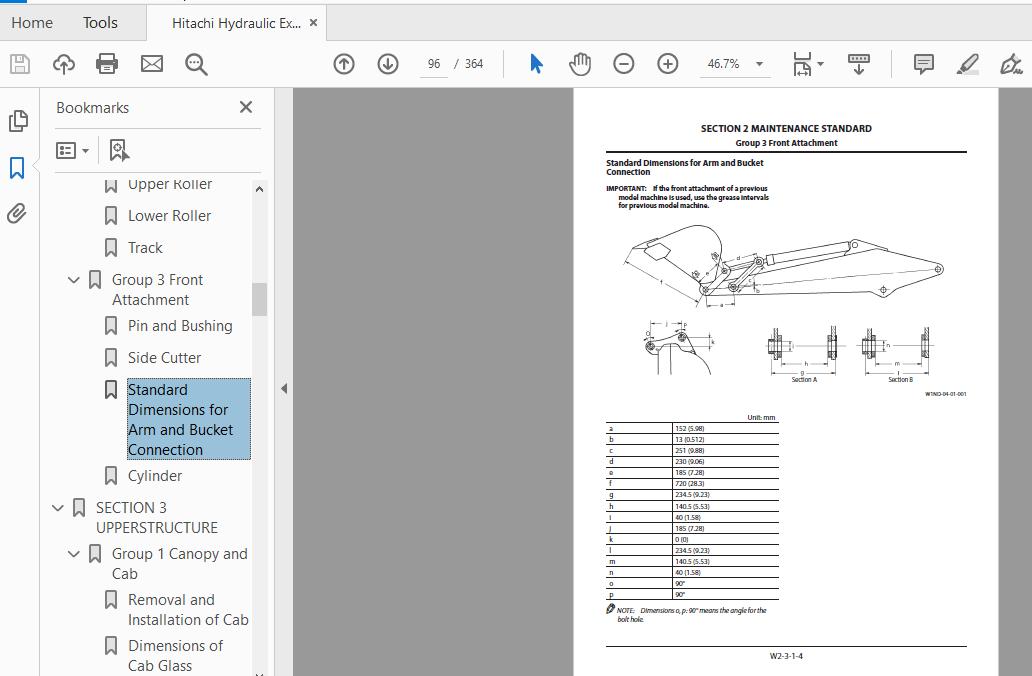Collapse SECTION 3 UPPERSTRUCTURE bookmark
The image size is (1032, 676).
coord(58,508)
